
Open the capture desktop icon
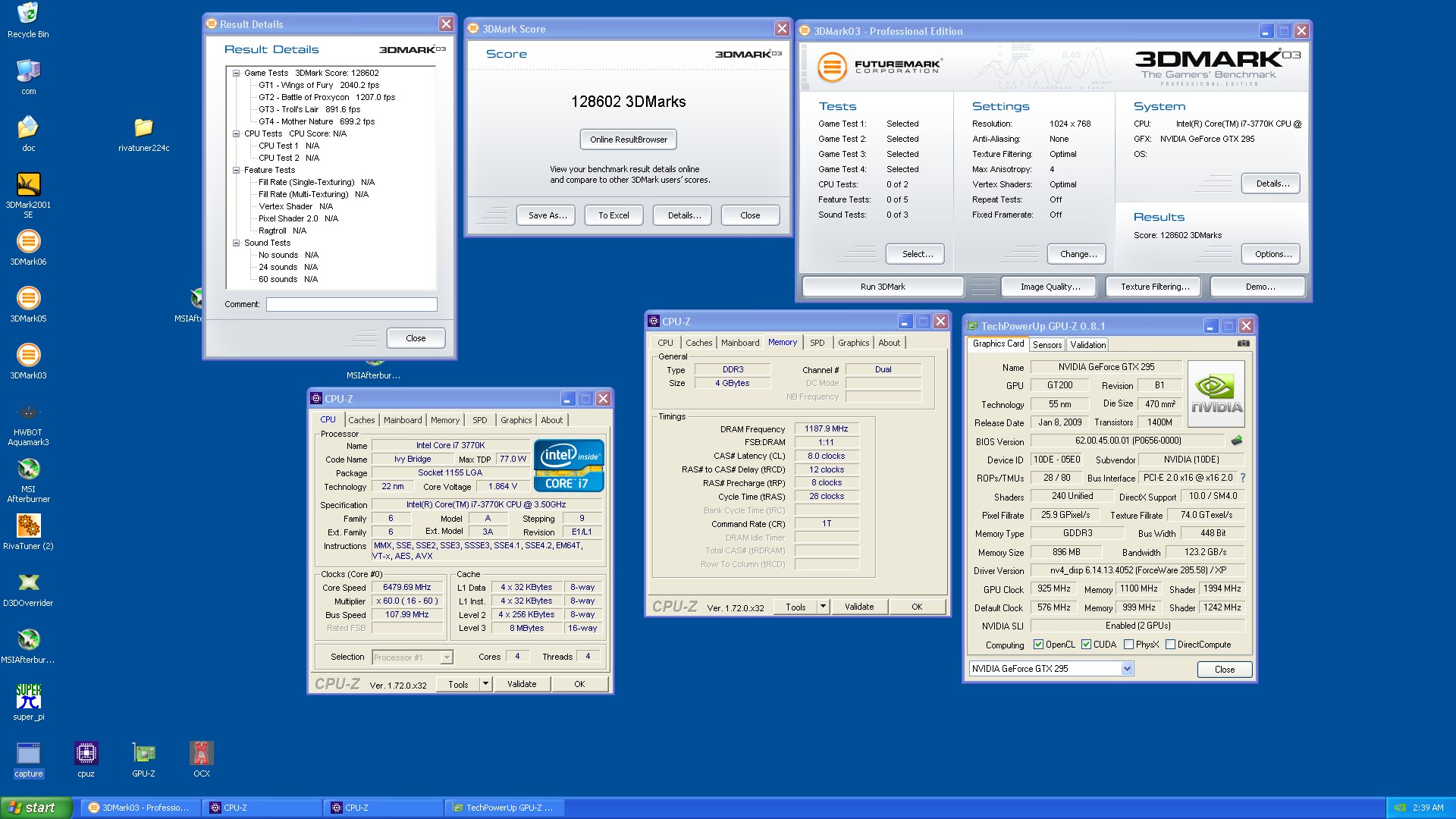[x=28, y=760]
